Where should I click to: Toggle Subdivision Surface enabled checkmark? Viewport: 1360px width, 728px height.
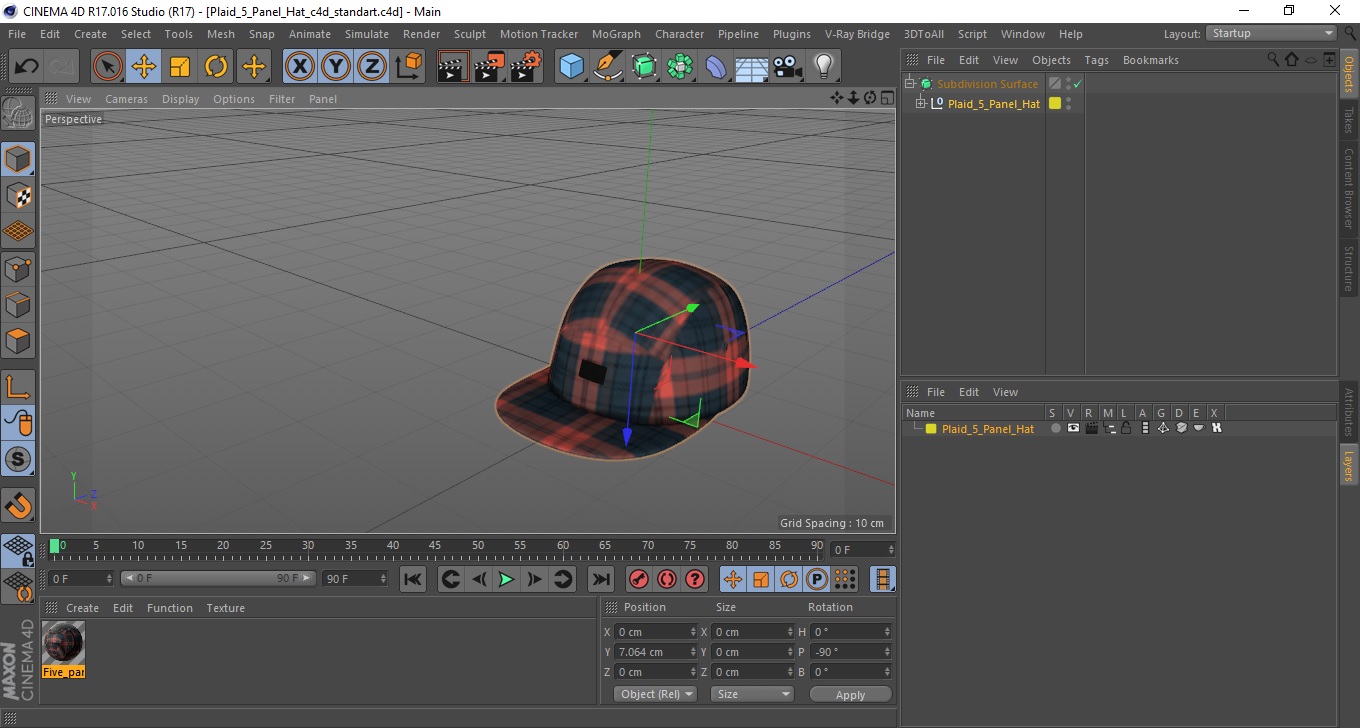(x=1078, y=84)
